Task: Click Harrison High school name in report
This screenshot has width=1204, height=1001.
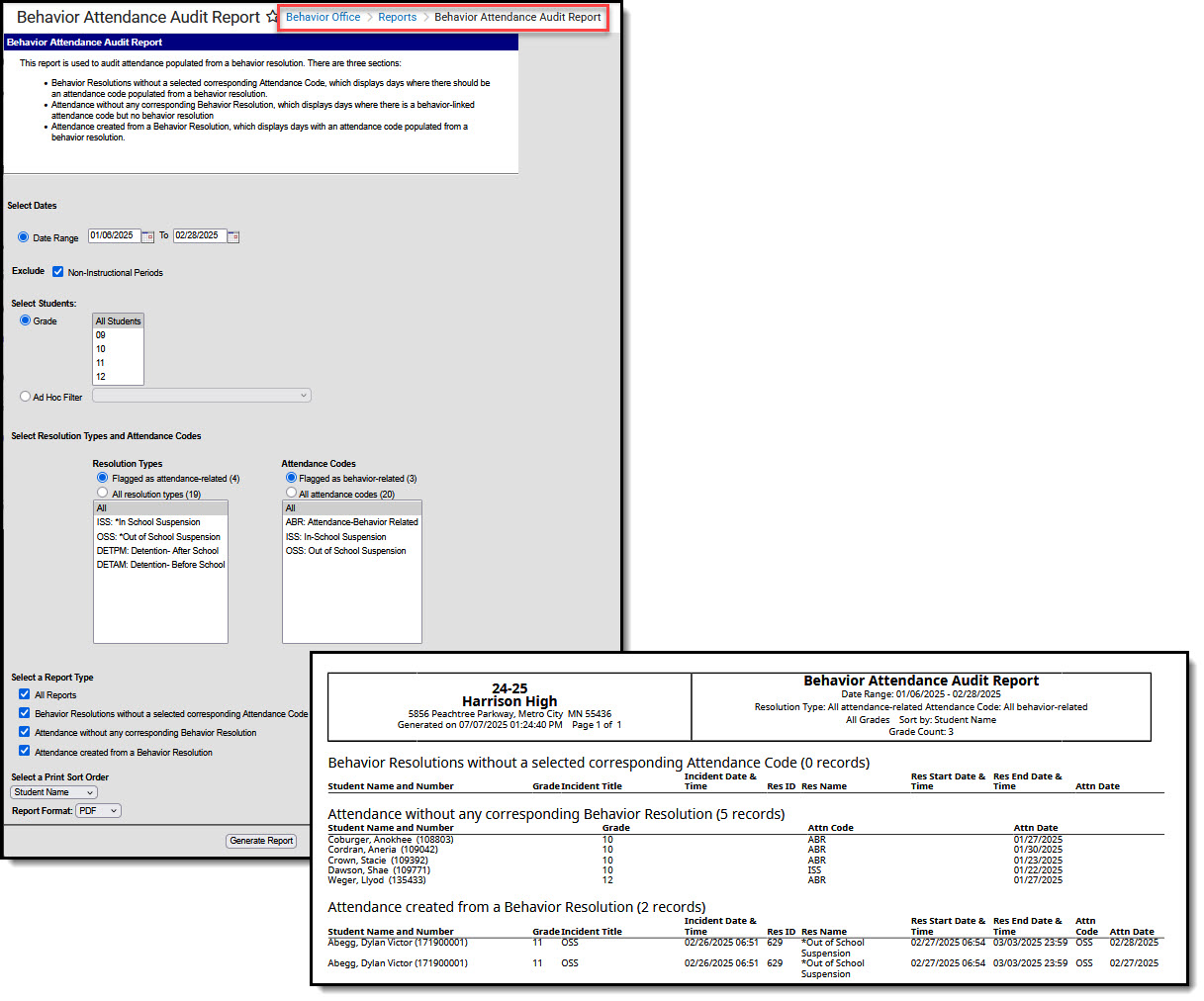Action: (x=509, y=701)
